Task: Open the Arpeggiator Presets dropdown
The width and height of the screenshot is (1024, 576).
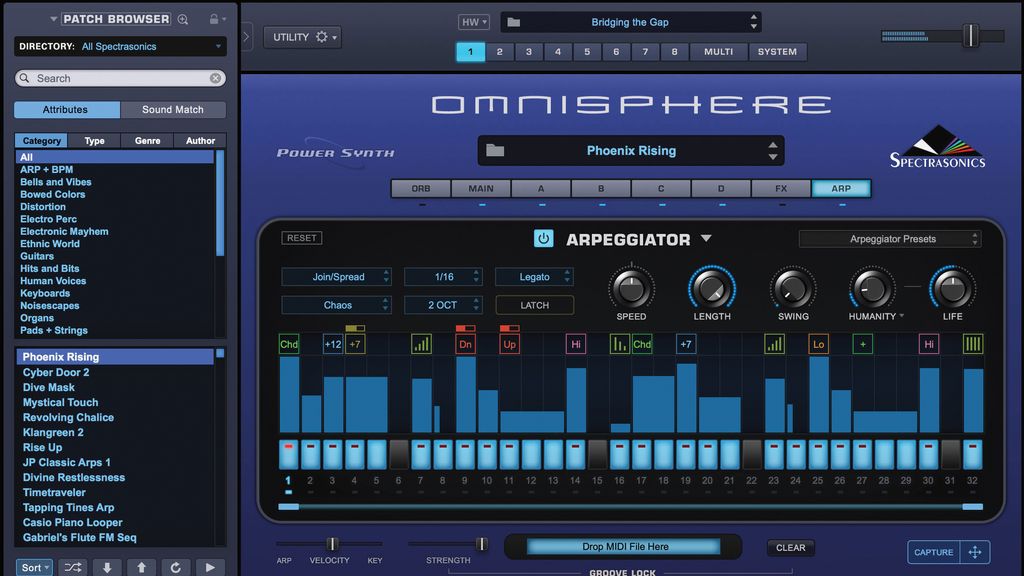Action: (x=889, y=239)
